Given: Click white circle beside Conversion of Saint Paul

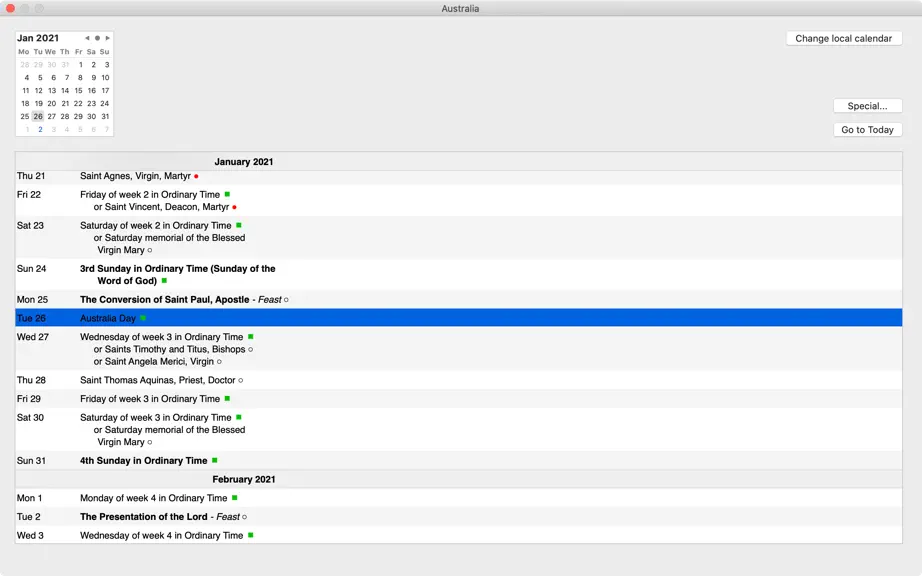Looking at the screenshot, I should [286, 300].
